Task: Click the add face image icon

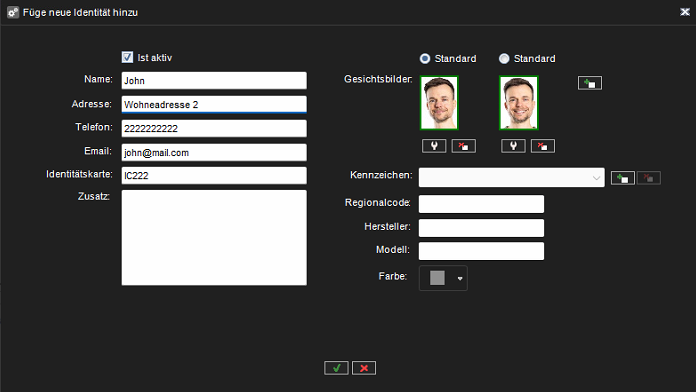Action: click(590, 83)
